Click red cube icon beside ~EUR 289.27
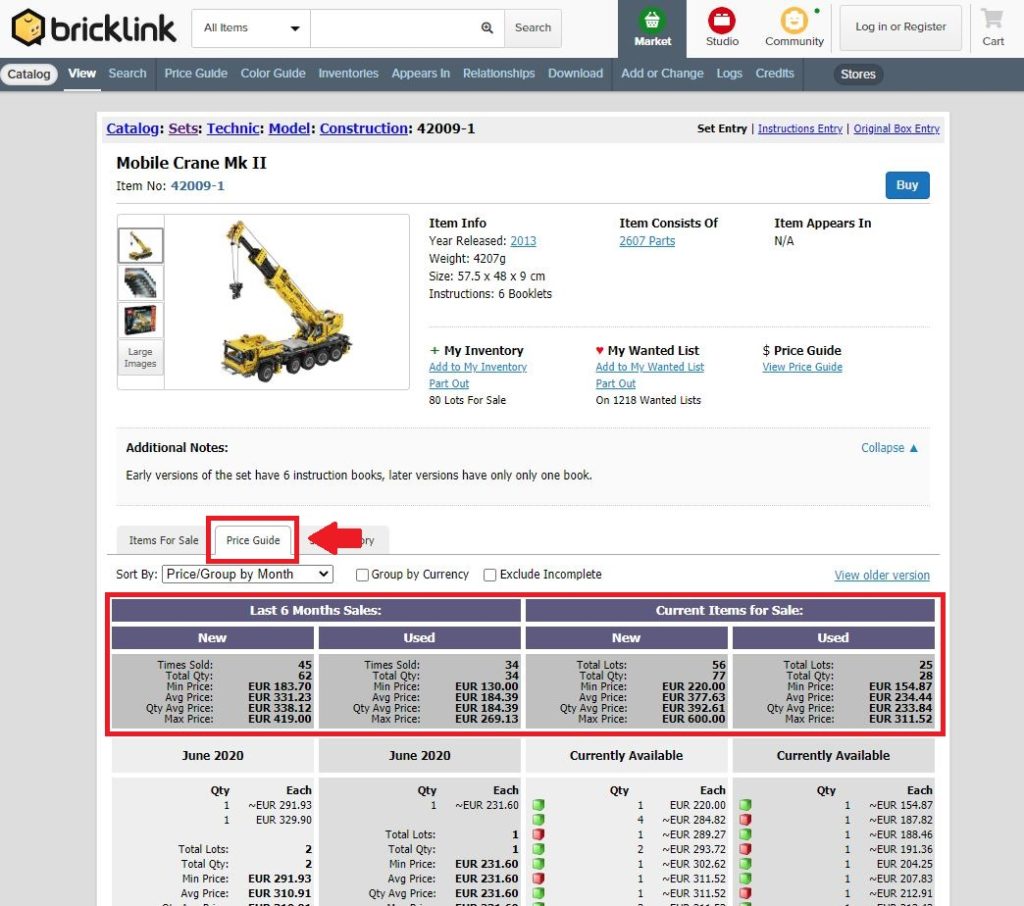 tap(538, 834)
